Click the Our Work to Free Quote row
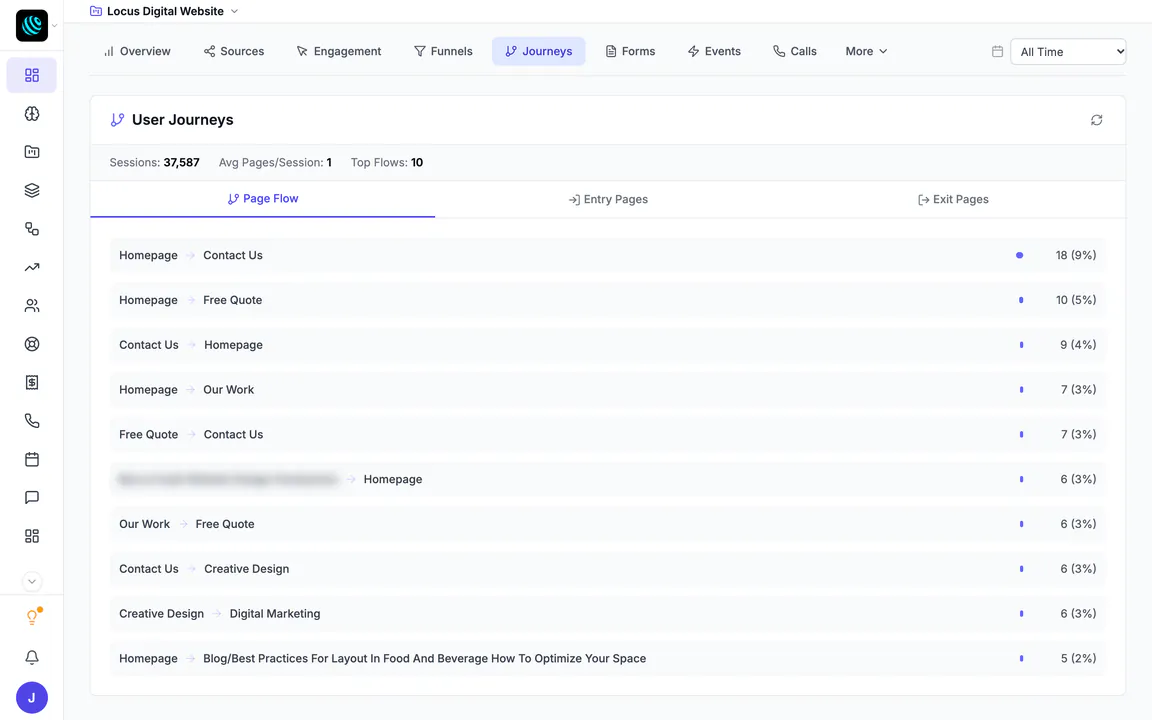Image resolution: width=1152 pixels, height=720 pixels. (x=608, y=525)
